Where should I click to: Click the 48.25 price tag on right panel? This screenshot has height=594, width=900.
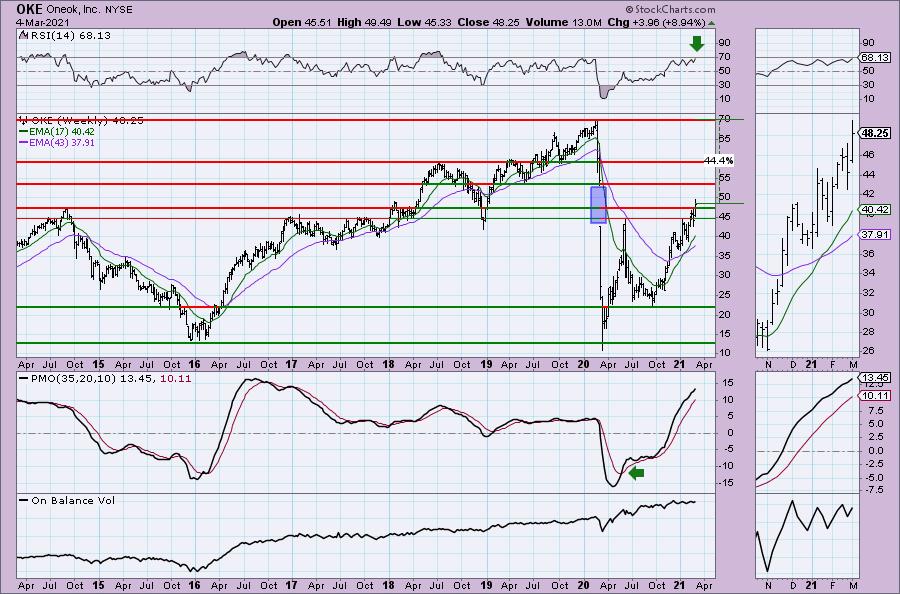coord(876,133)
